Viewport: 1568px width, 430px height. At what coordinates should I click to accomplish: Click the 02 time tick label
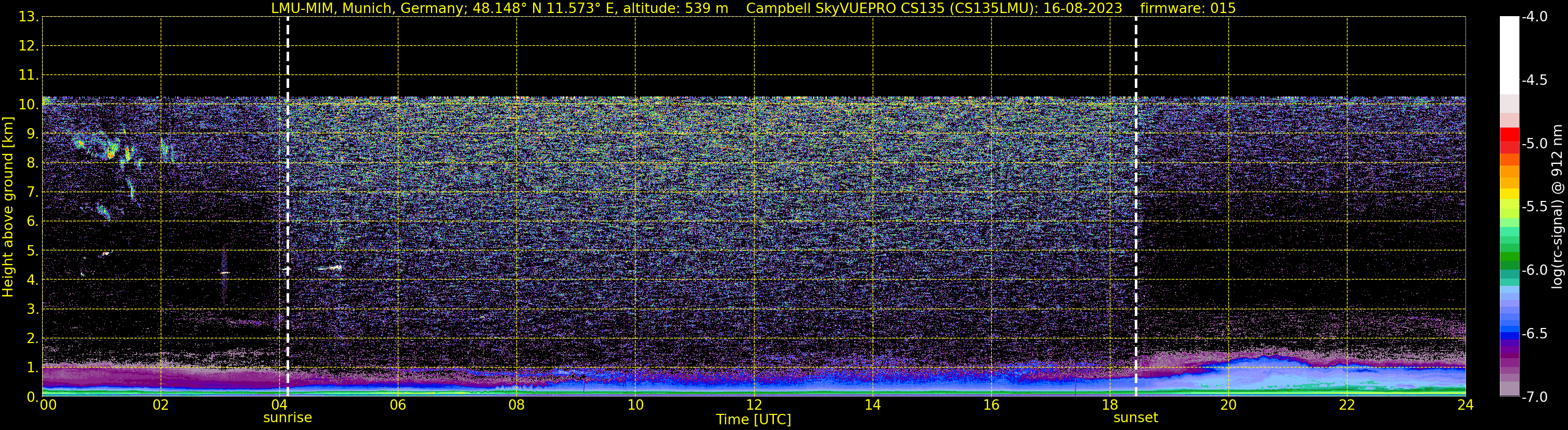coord(161,405)
